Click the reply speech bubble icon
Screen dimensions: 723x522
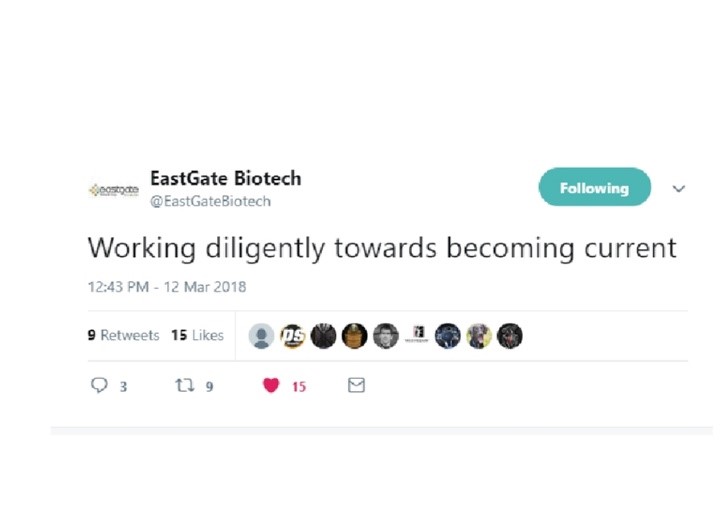pyautogui.click(x=99, y=385)
